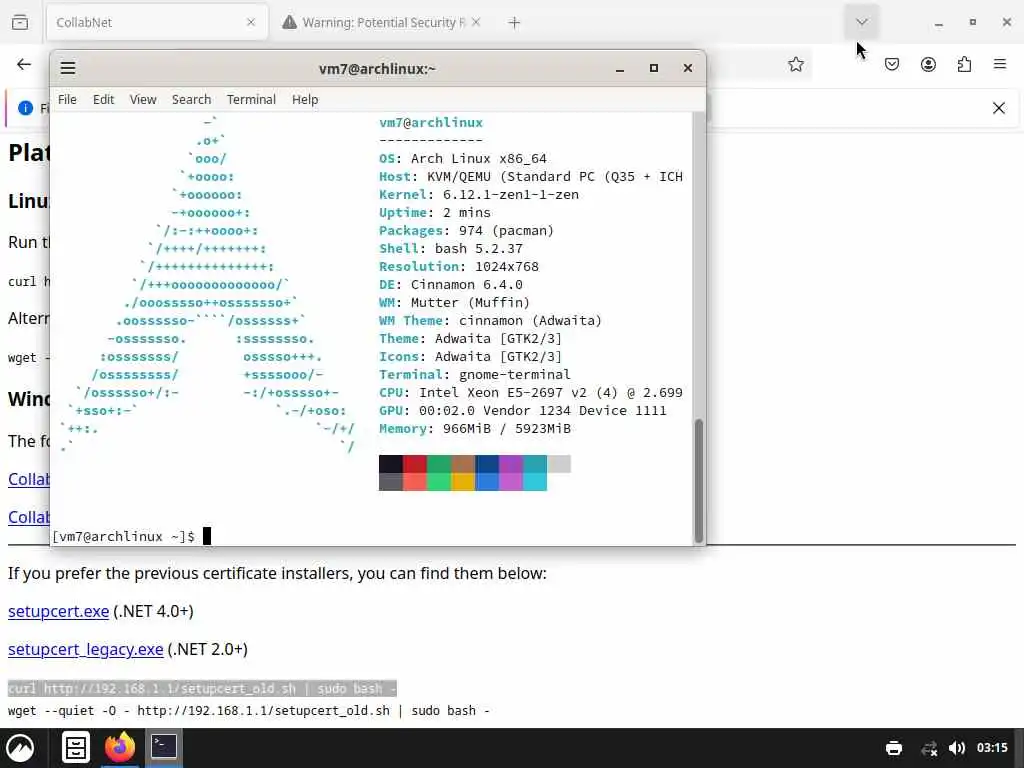Open the Edit menu in terminal
The width and height of the screenshot is (1024, 768).
tap(103, 99)
